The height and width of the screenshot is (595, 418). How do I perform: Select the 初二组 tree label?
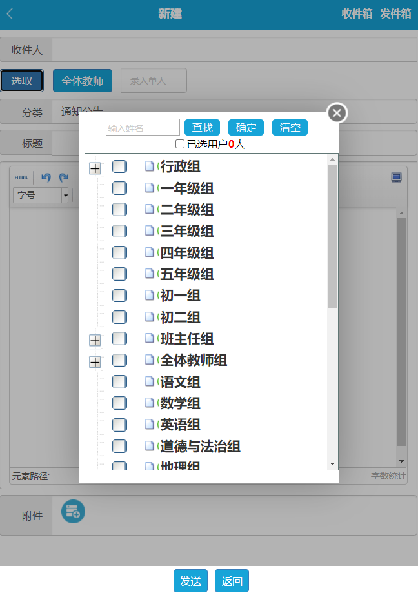(x=181, y=317)
